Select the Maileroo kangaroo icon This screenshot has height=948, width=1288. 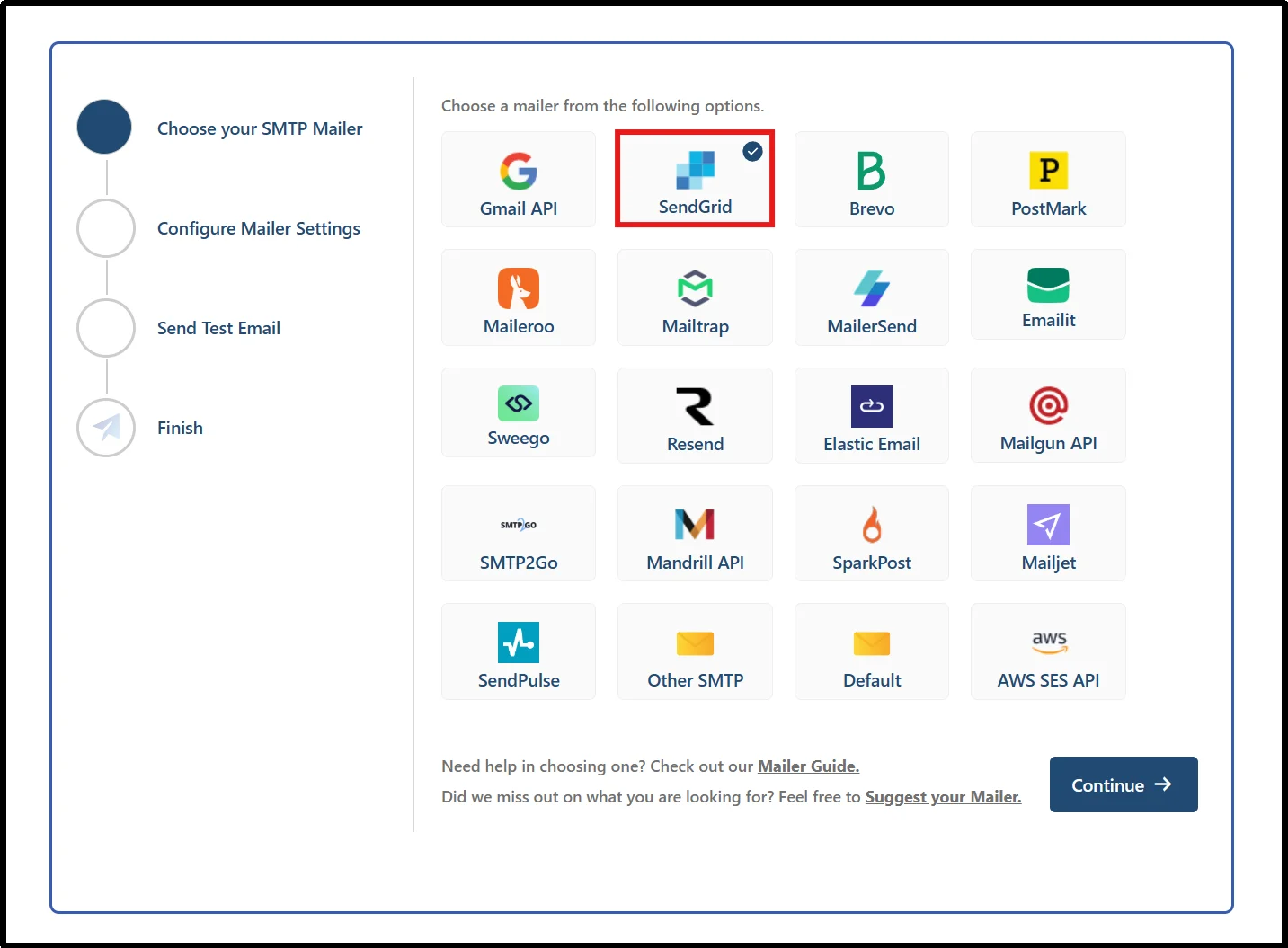(519, 288)
